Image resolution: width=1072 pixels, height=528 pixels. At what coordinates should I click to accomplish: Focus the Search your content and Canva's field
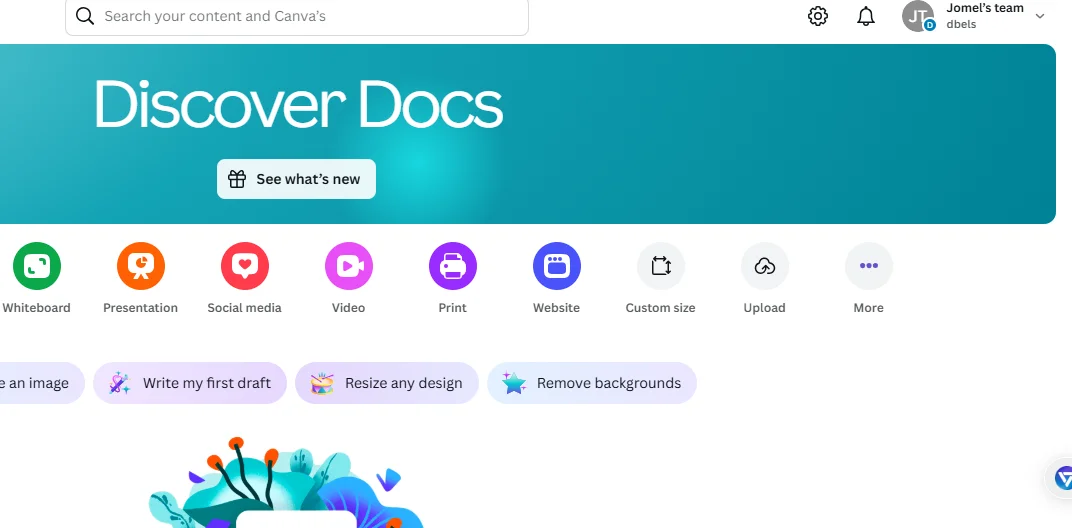tap(297, 16)
